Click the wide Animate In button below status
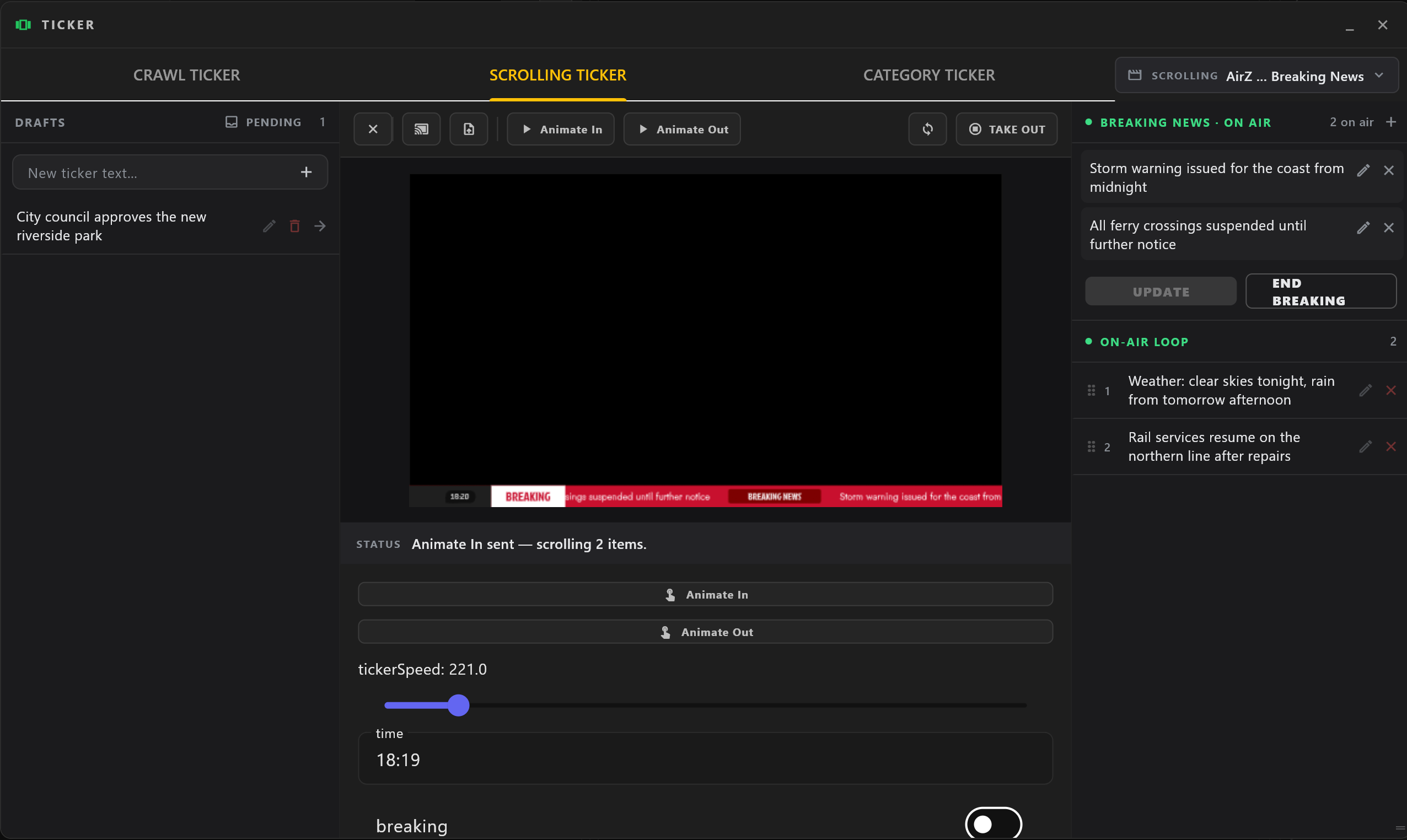 tap(705, 594)
